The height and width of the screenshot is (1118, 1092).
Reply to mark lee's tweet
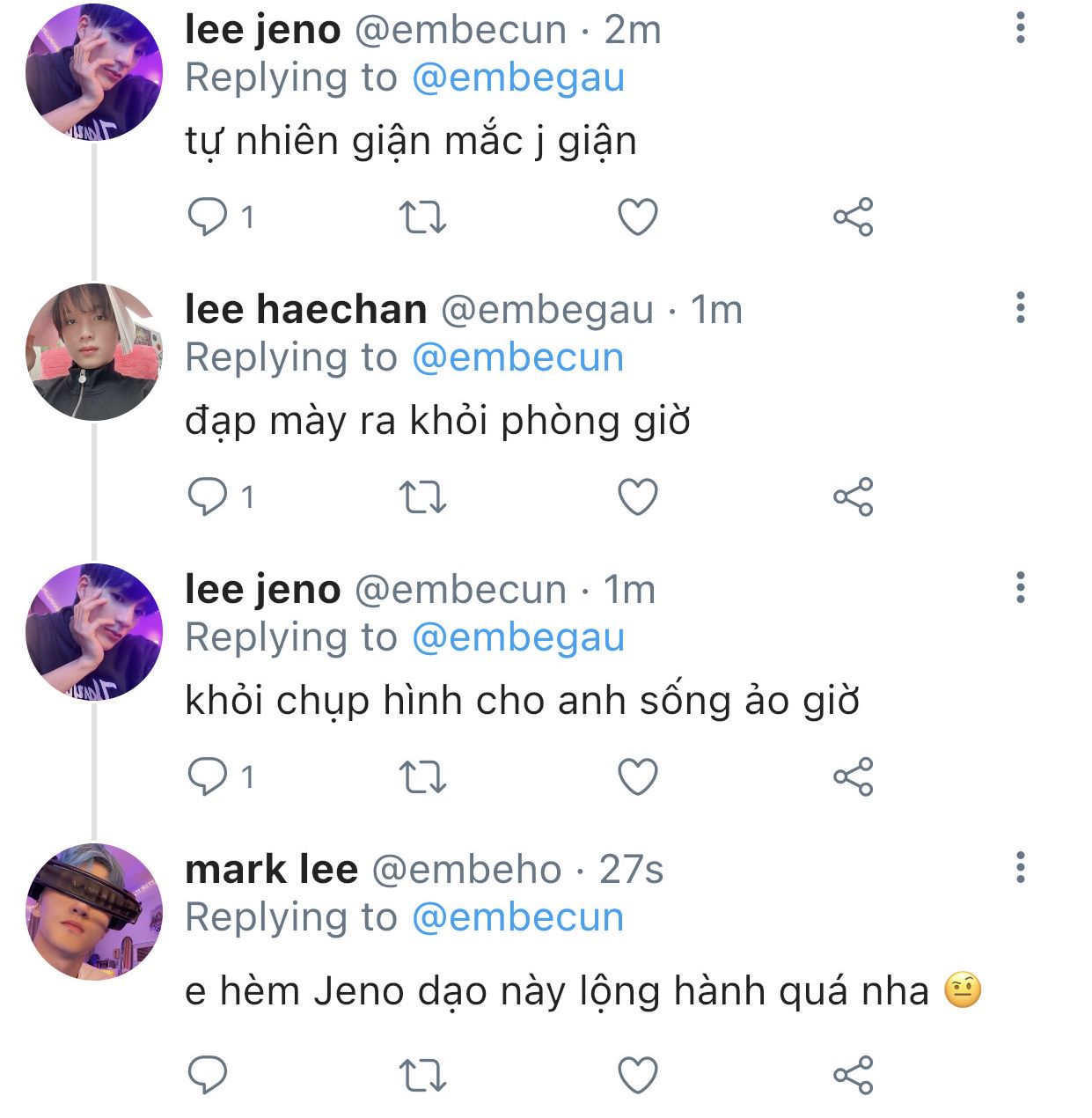tap(209, 1076)
